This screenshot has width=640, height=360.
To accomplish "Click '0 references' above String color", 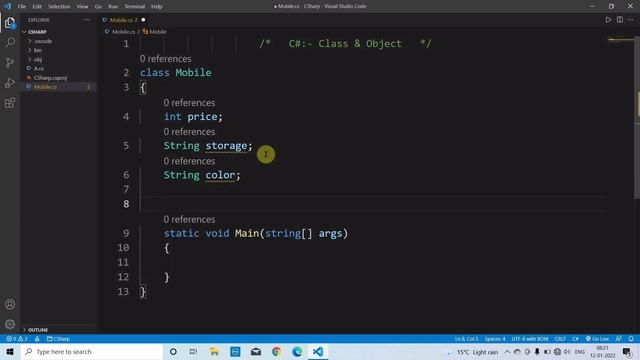I will pos(189,161).
